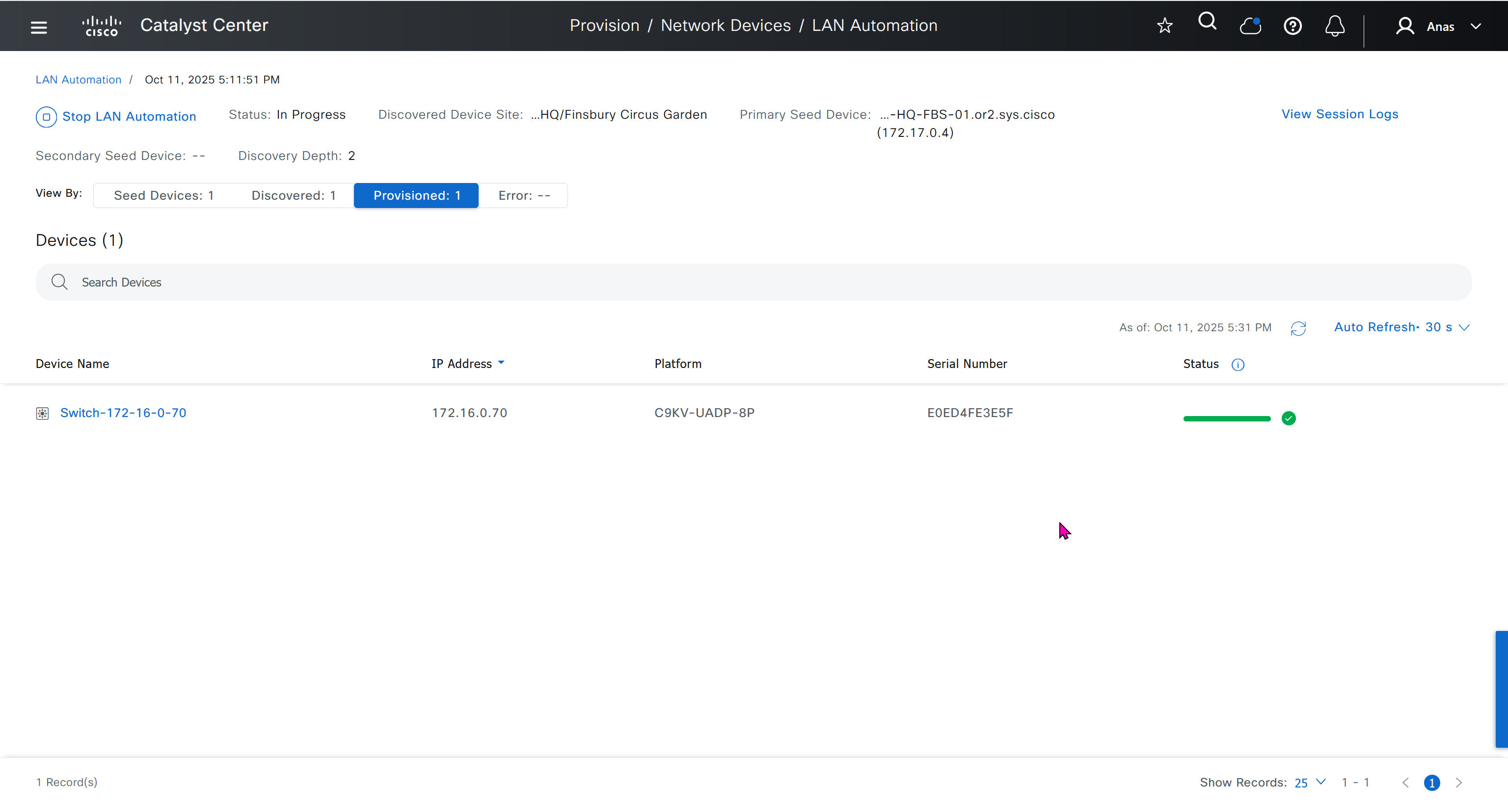Open the Show Records 25 dropdown

[x=1310, y=783]
